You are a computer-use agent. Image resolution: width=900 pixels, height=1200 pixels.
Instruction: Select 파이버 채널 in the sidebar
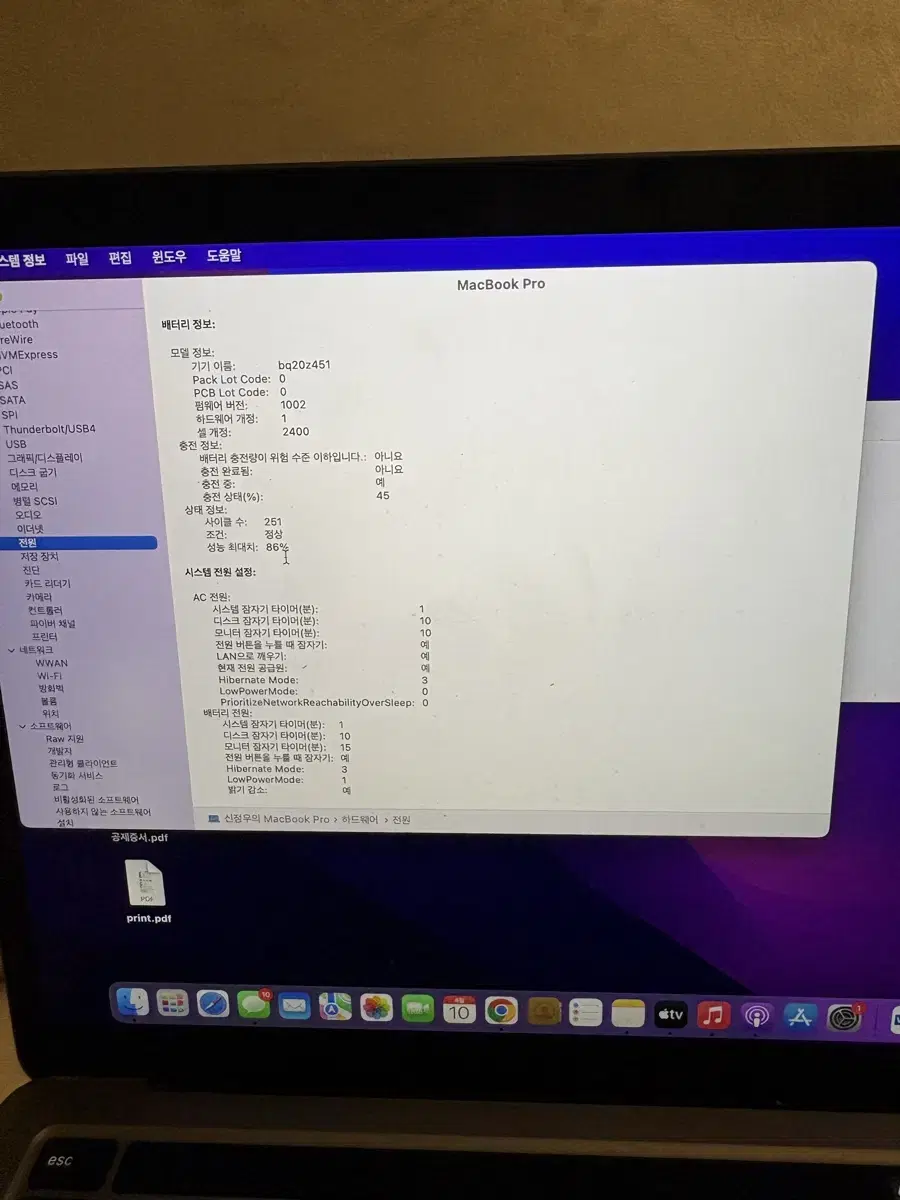coord(53,624)
